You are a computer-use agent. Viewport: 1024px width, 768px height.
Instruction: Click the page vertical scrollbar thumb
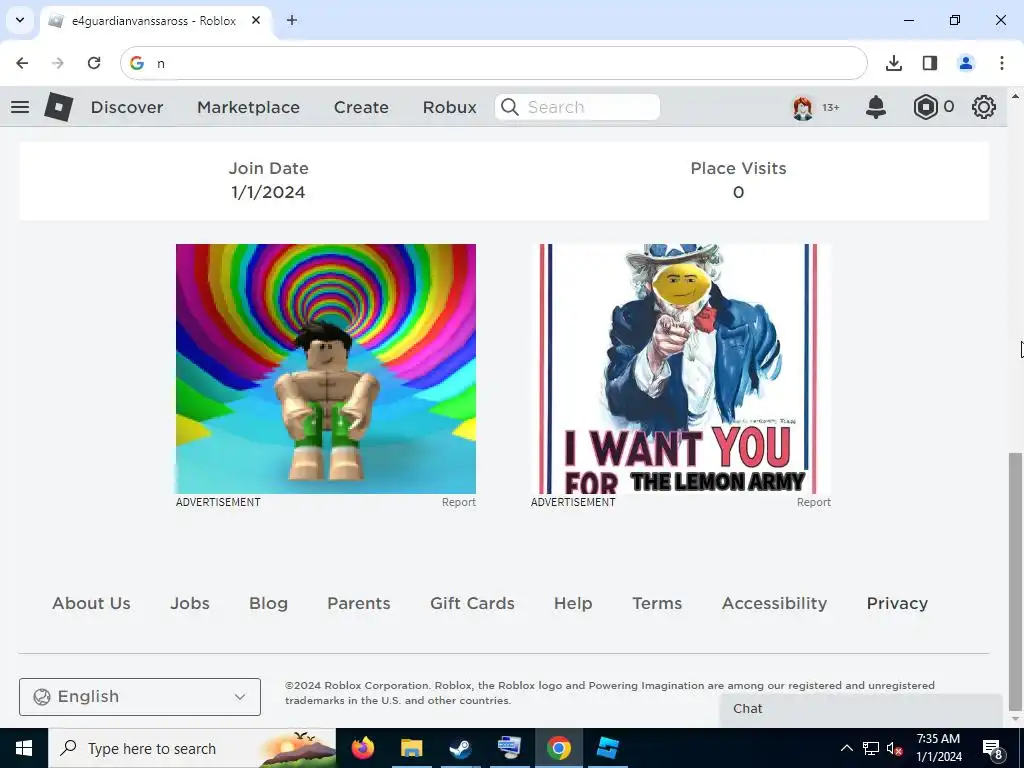[1015, 581]
